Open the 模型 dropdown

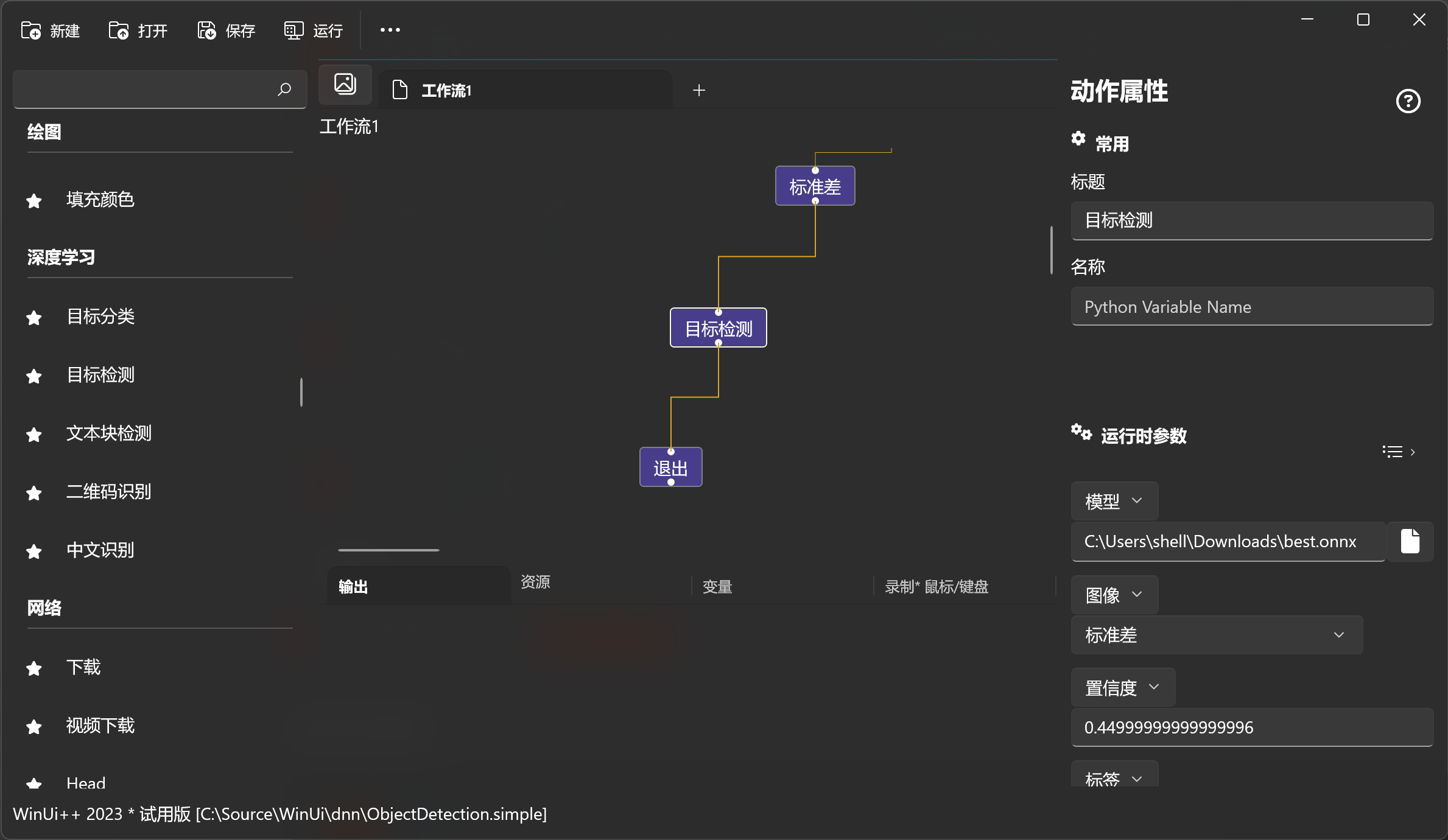(x=1114, y=500)
